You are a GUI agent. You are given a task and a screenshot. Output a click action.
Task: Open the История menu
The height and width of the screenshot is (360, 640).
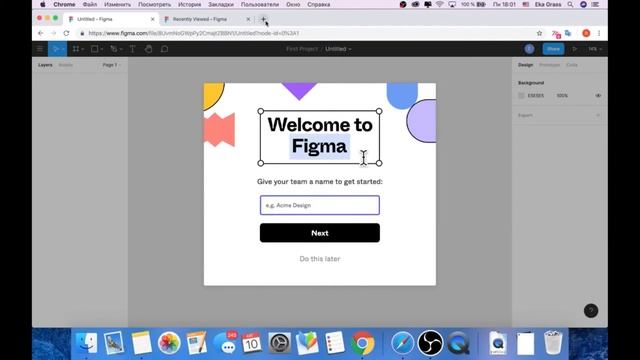(x=189, y=4)
